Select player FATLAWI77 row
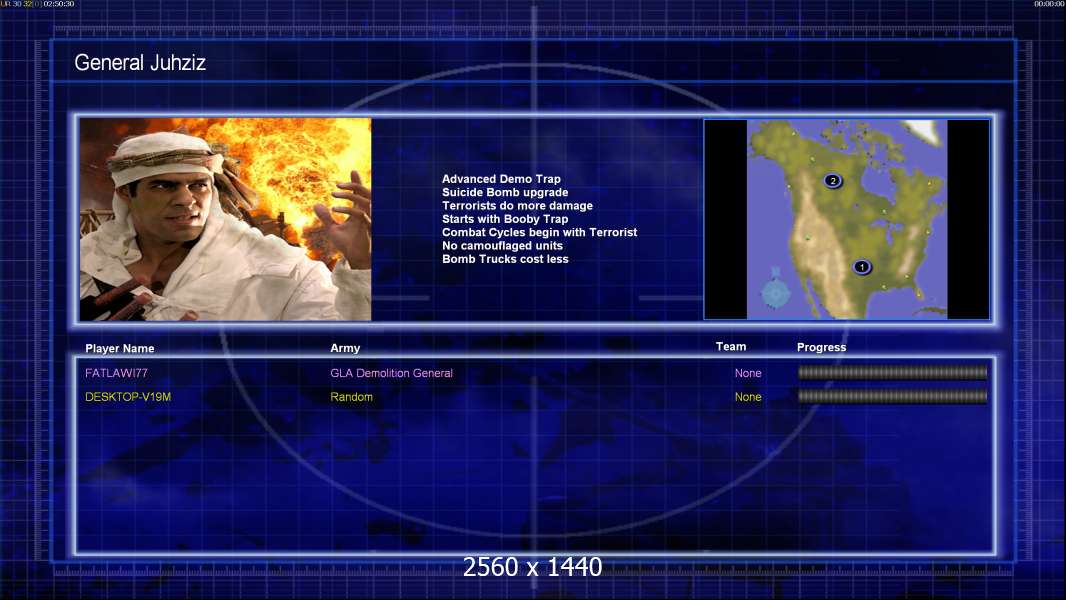Image resolution: width=1066 pixels, height=600 pixels. (535, 373)
